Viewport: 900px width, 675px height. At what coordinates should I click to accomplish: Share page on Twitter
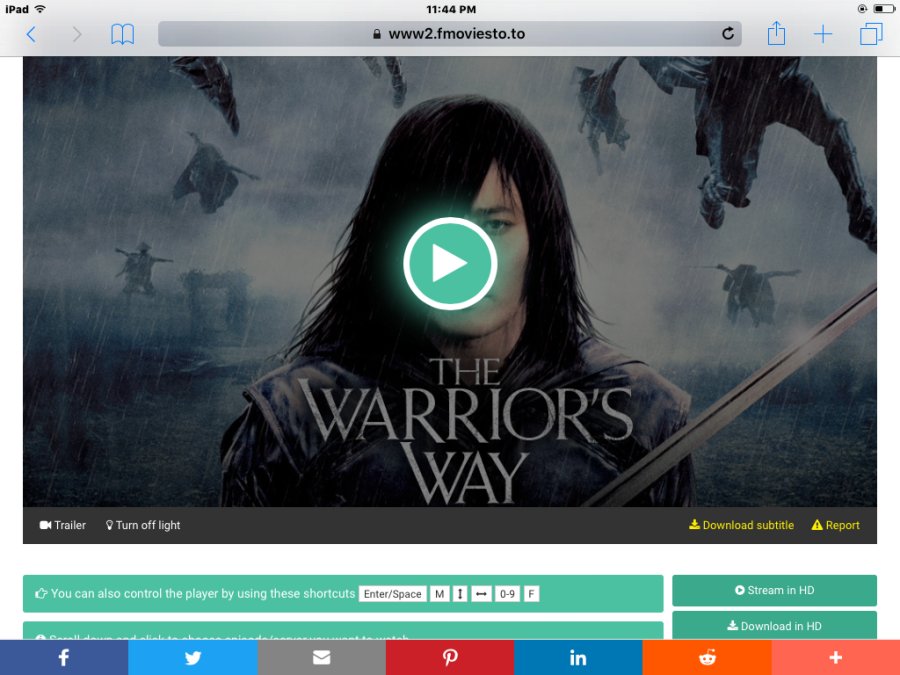[192, 657]
